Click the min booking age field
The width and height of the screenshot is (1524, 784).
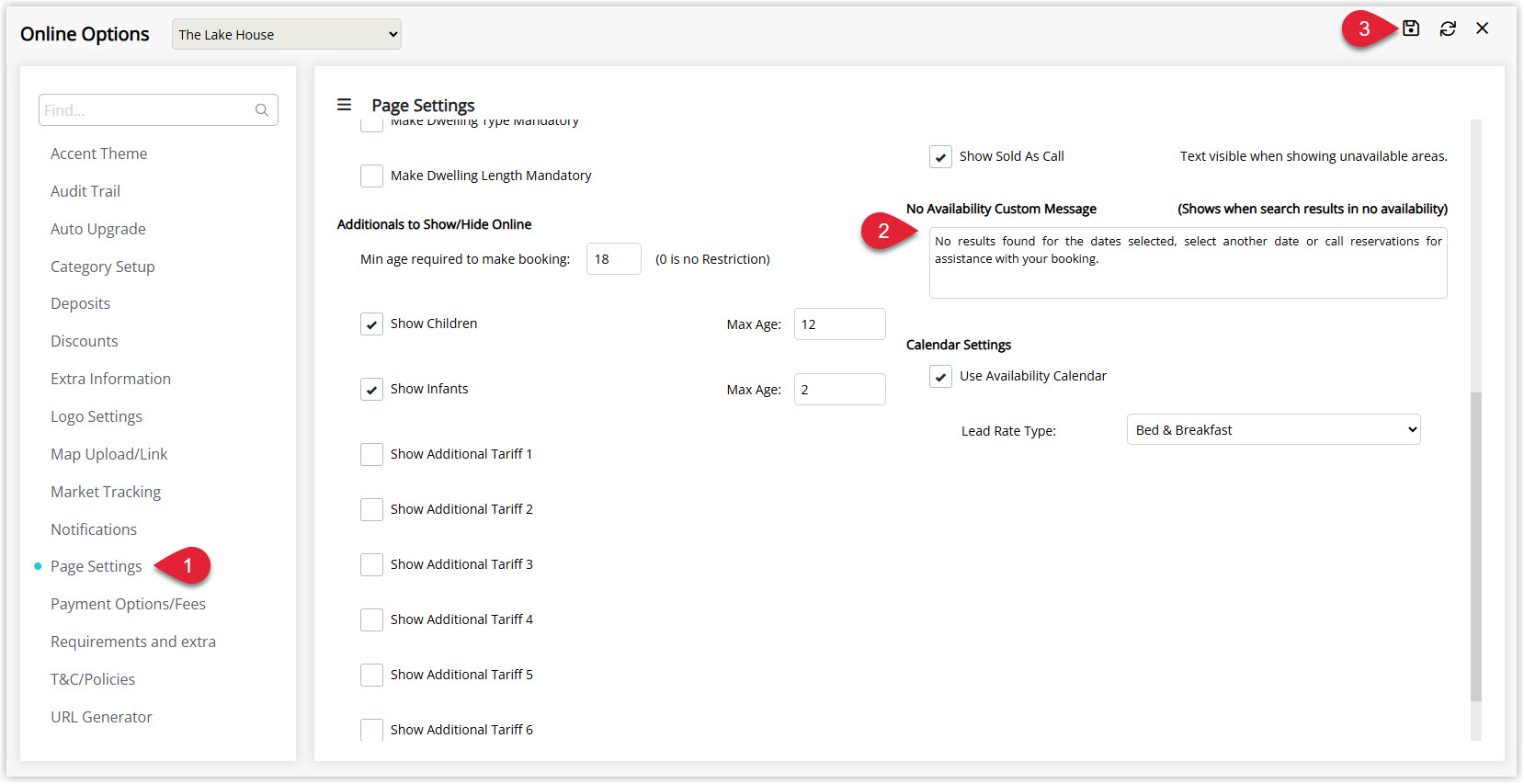pos(614,259)
